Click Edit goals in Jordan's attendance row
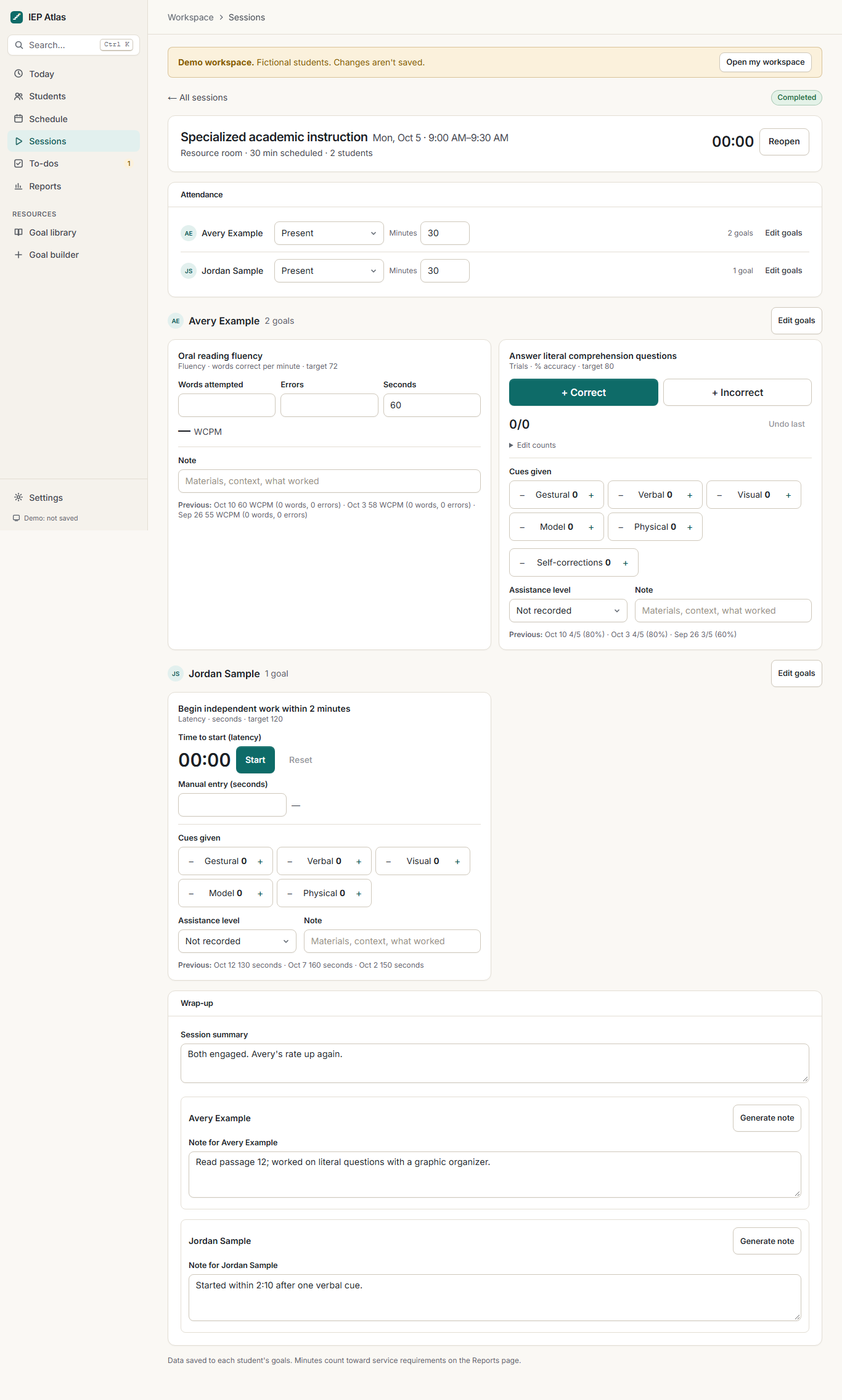 coord(783,271)
